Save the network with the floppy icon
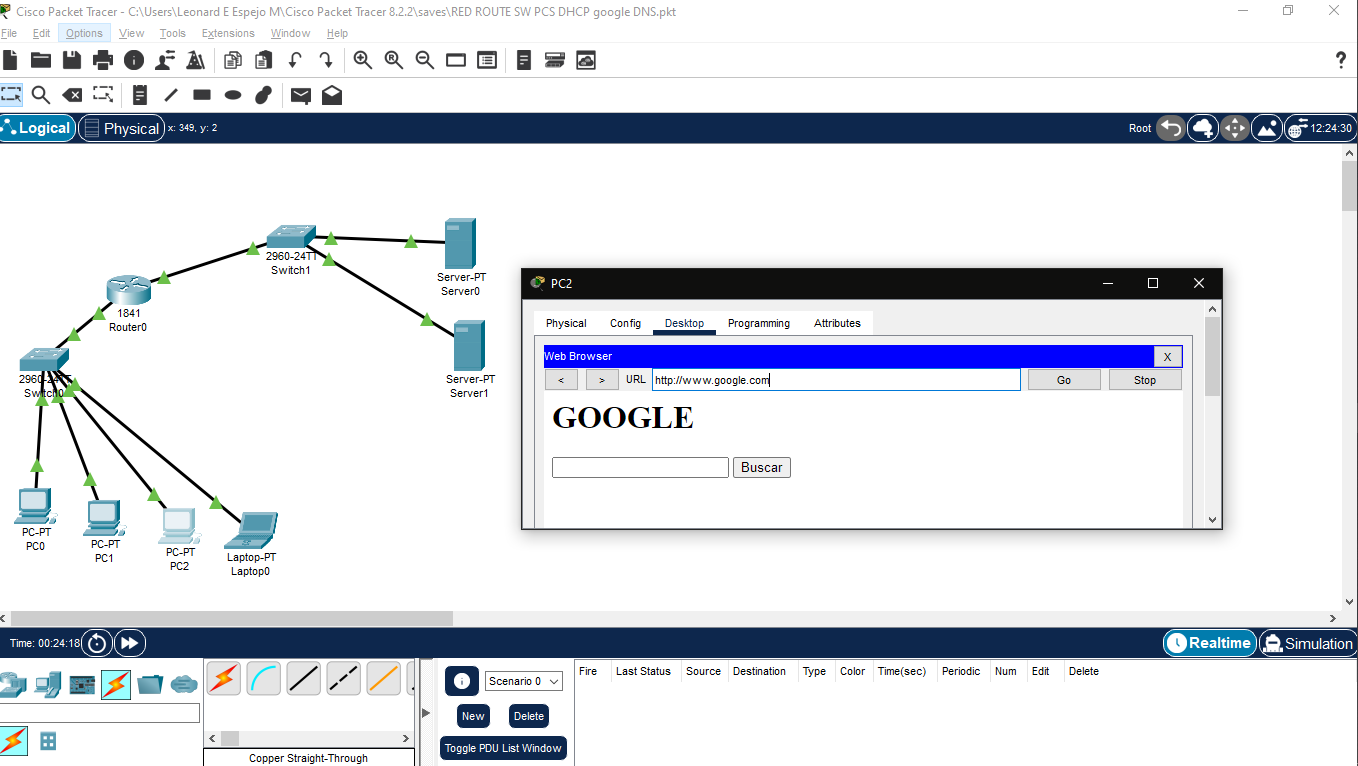The image size is (1358, 766). [72, 60]
